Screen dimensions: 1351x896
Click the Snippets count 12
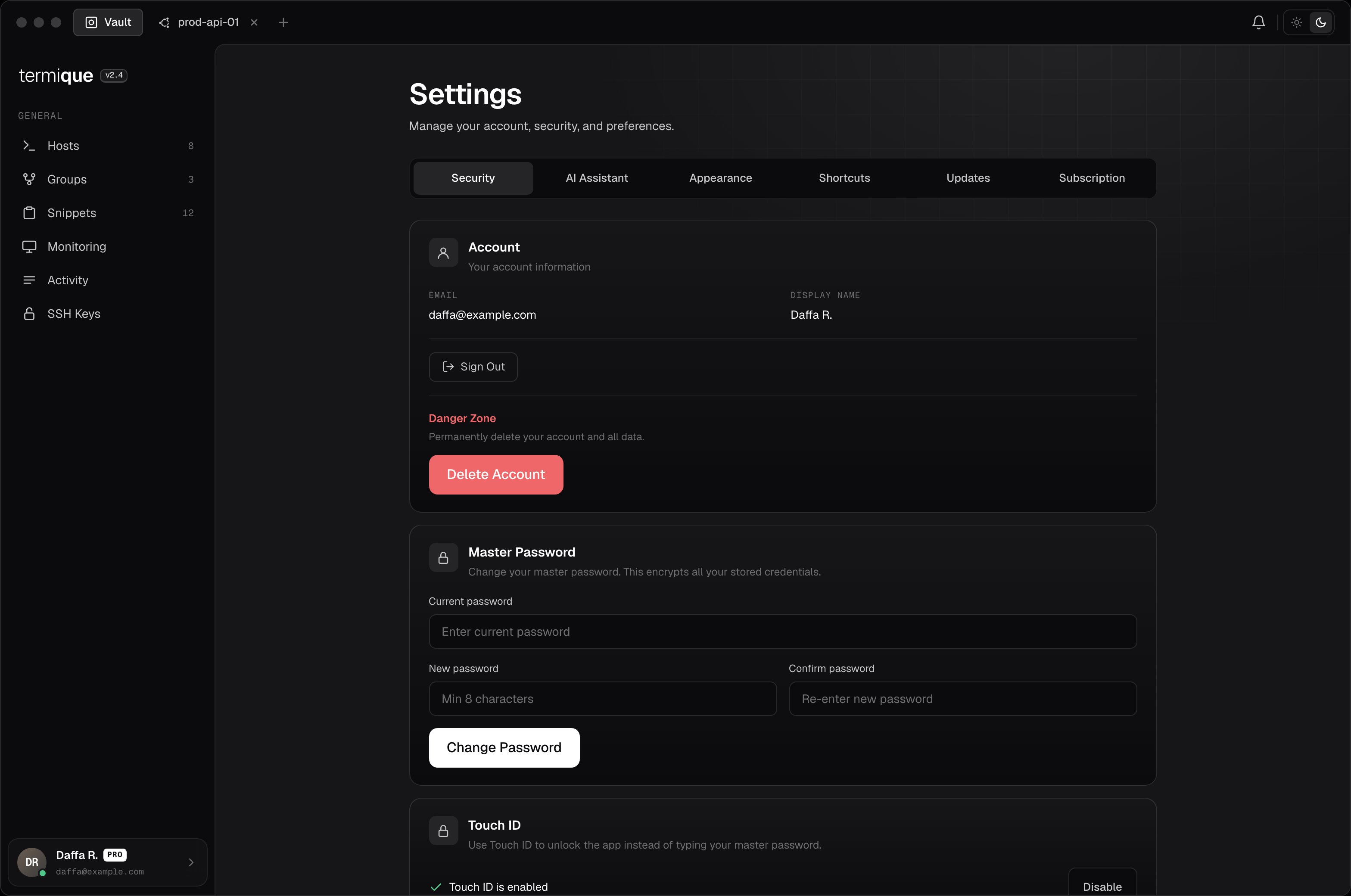(188, 213)
